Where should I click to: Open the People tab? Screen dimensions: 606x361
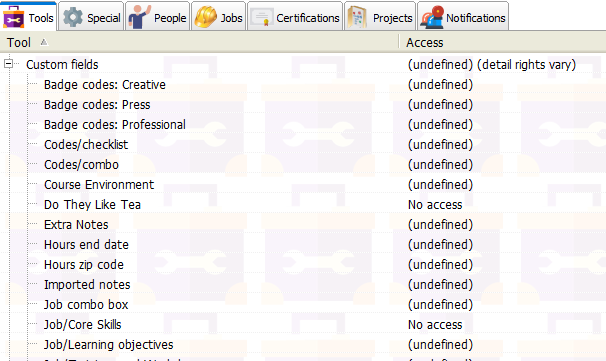coord(157,16)
